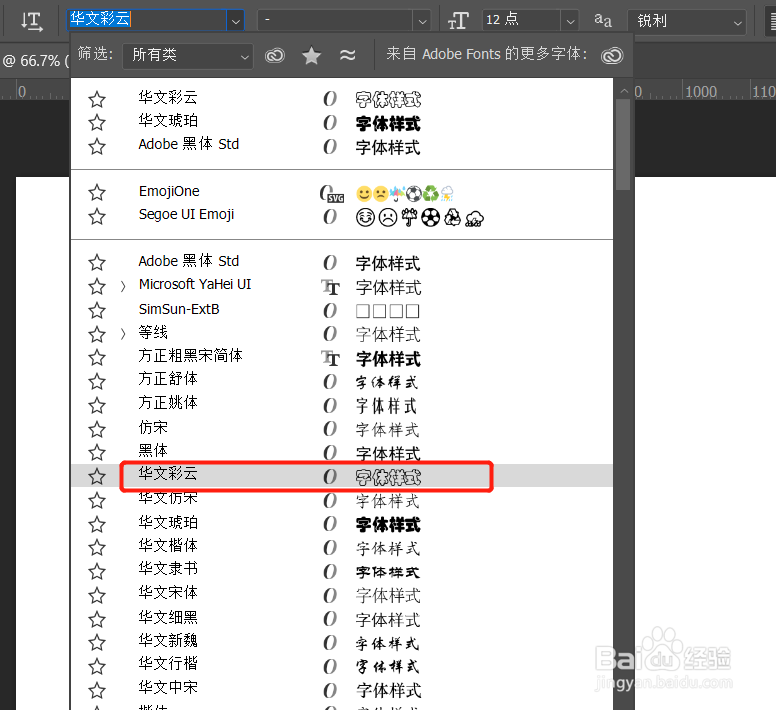Click the font list scrollbar thumb
The width and height of the screenshot is (776, 710).
(x=624, y=145)
